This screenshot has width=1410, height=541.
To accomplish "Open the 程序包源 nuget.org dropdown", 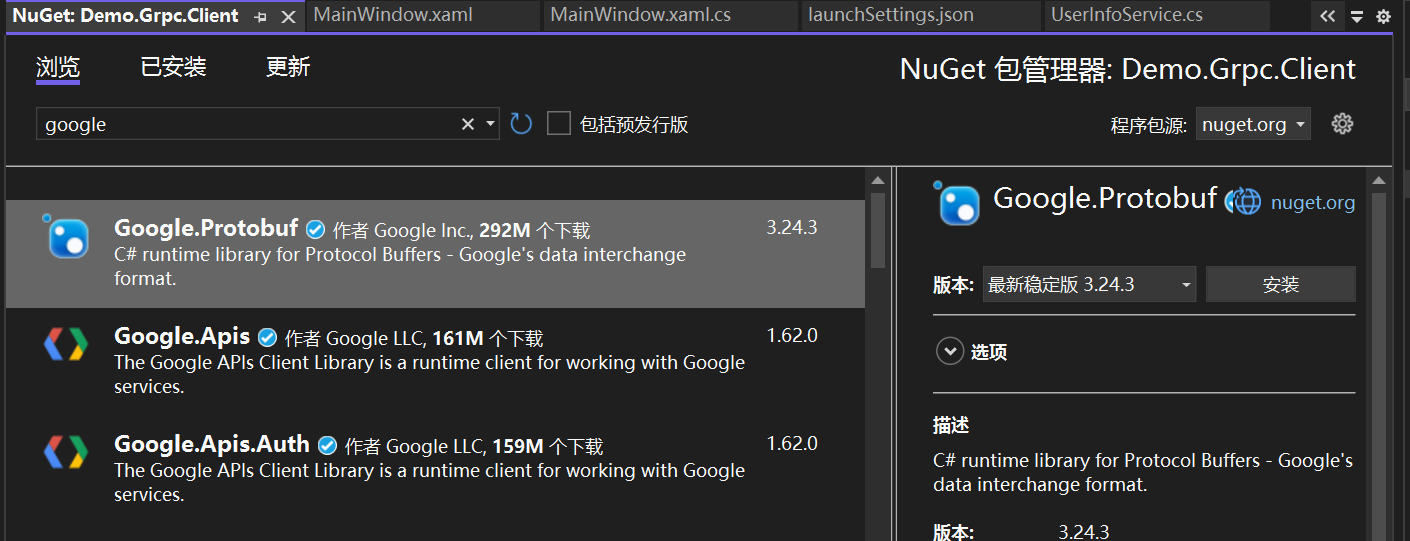I will point(1253,125).
